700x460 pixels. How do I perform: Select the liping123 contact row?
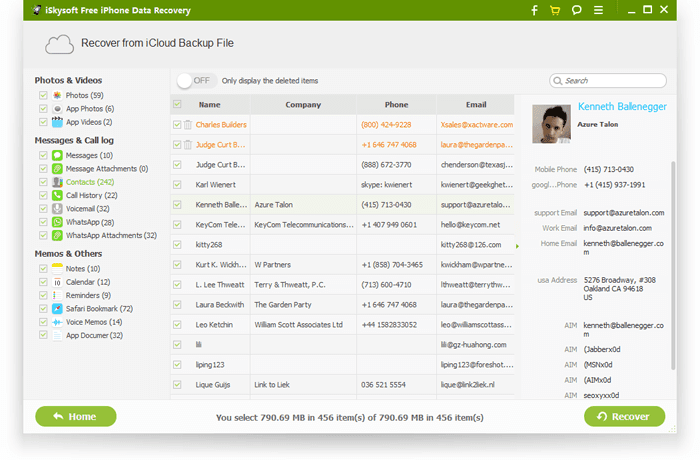coord(342,364)
